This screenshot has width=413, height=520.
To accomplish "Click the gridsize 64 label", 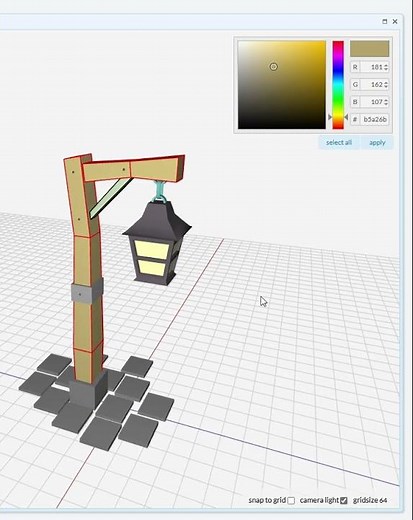I will point(370,500).
